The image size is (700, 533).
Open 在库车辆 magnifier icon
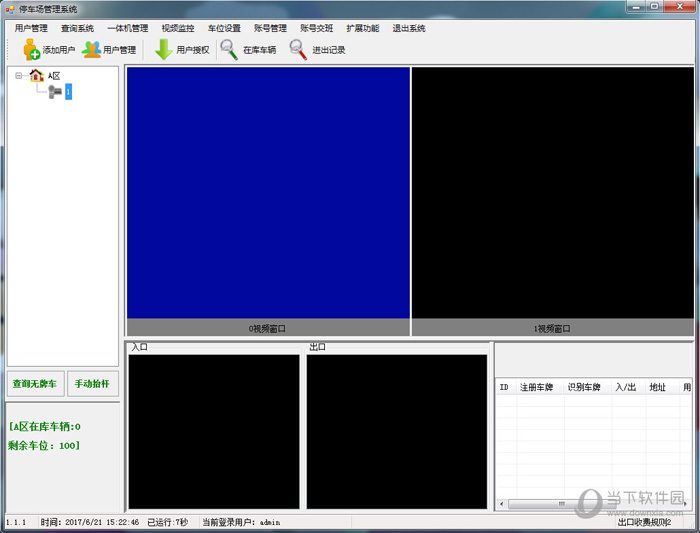[229, 50]
